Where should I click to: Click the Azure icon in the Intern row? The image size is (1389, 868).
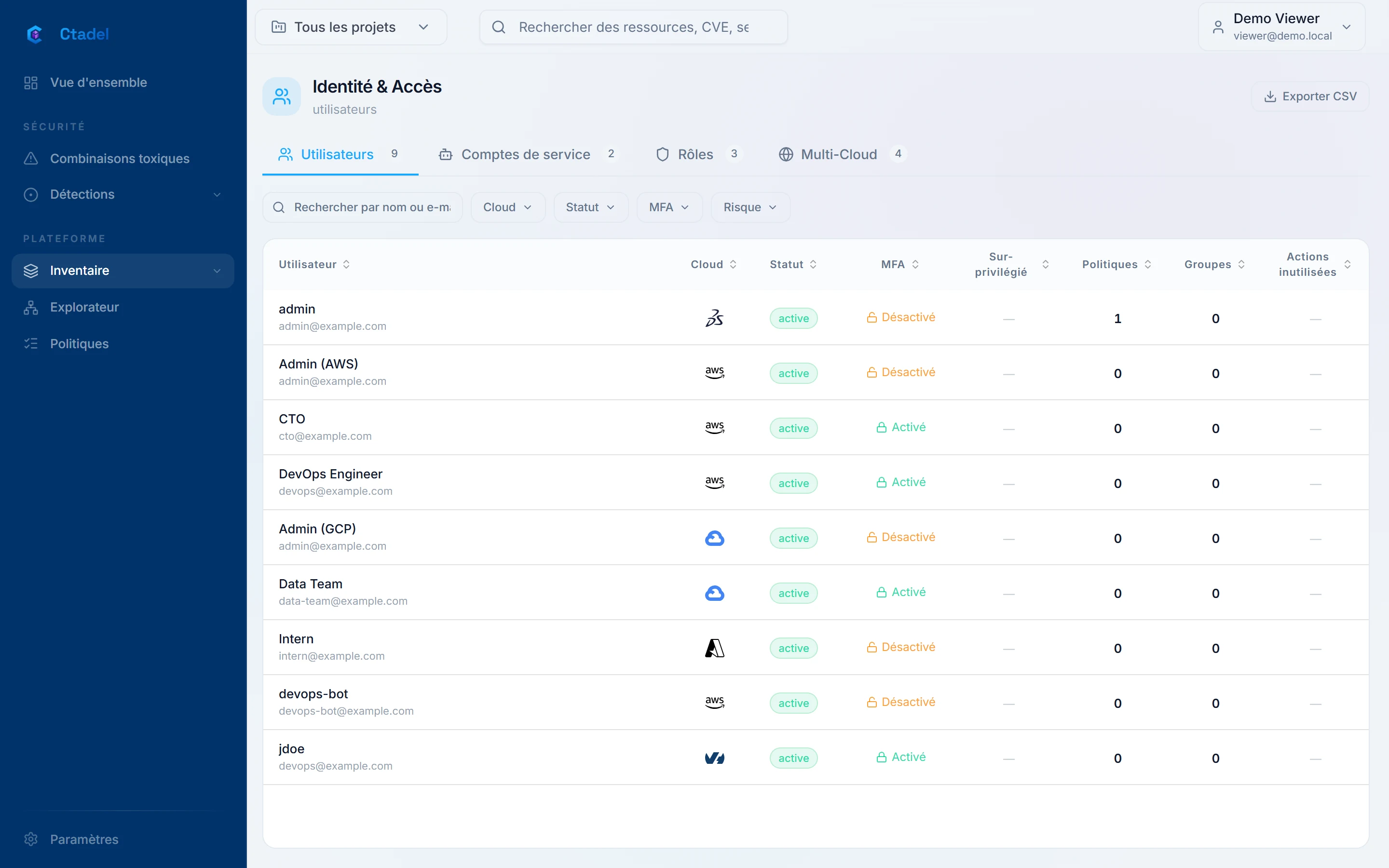coord(714,648)
